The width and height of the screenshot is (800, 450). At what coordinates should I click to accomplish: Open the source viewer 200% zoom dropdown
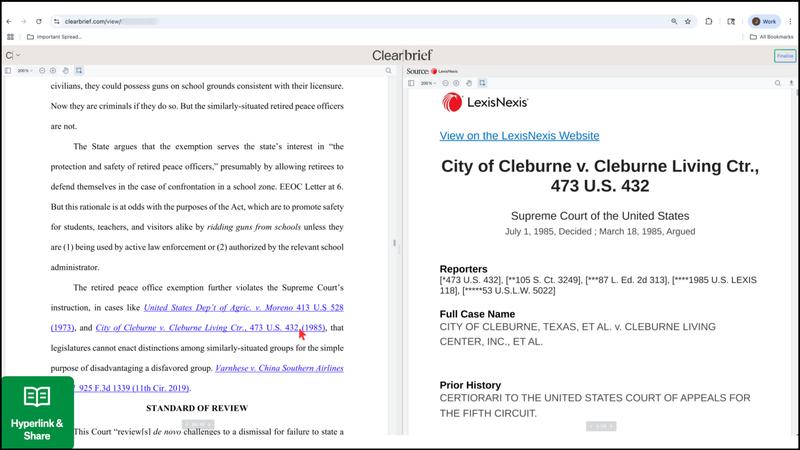pos(428,83)
